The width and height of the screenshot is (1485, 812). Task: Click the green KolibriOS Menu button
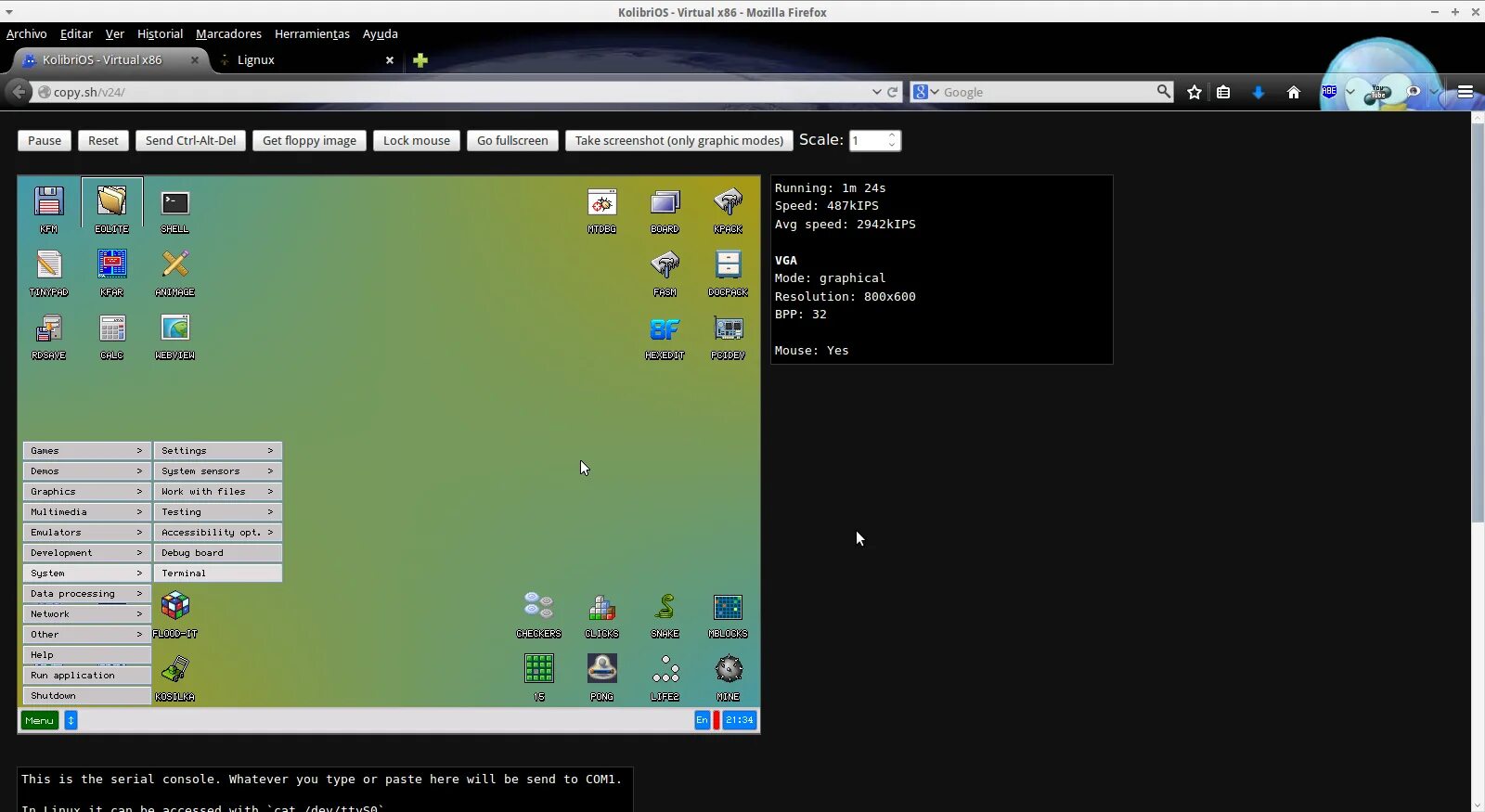tap(40, 720)
